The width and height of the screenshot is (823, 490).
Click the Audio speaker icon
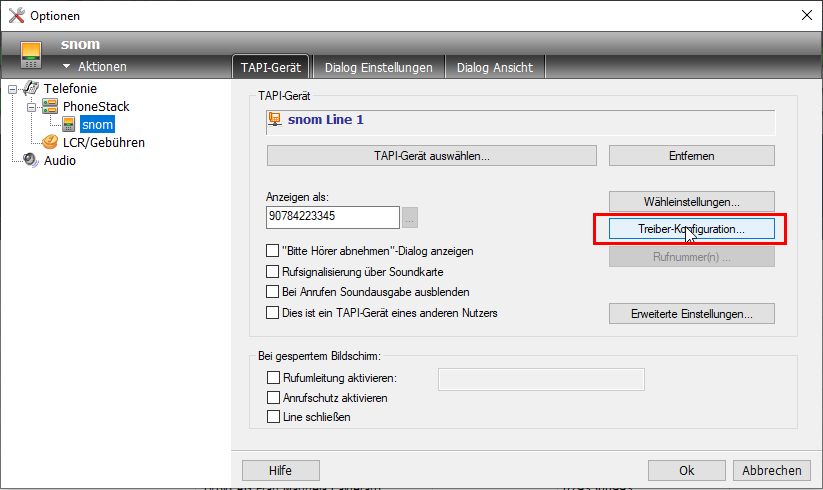click(x=31, y=160)
